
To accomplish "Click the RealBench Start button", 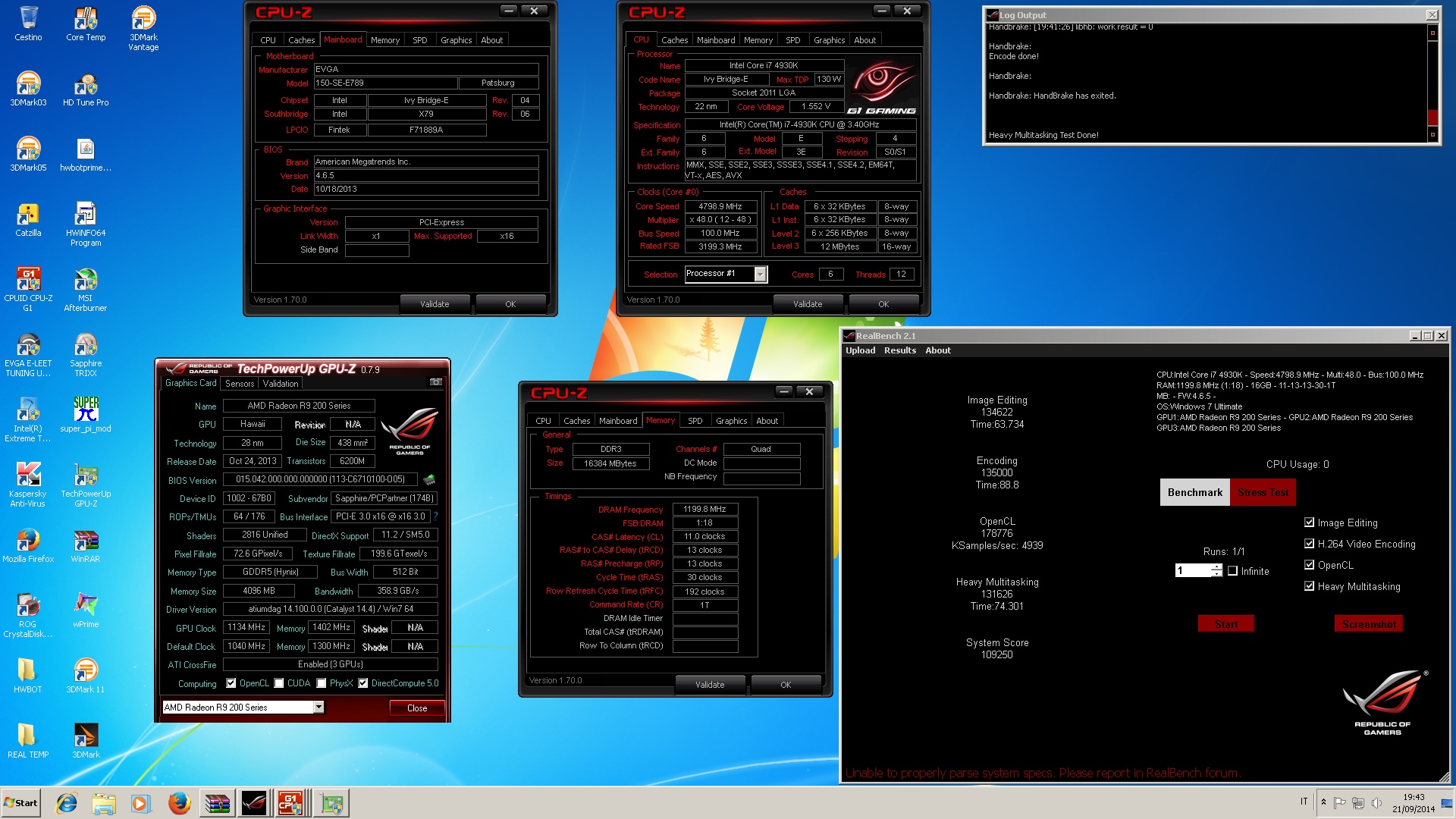I will (x=1226, y=624).
